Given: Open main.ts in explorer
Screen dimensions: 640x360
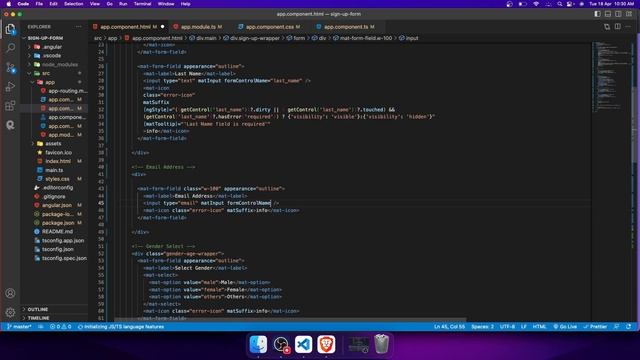Looking at the screenshot, I should pos(54,170).
